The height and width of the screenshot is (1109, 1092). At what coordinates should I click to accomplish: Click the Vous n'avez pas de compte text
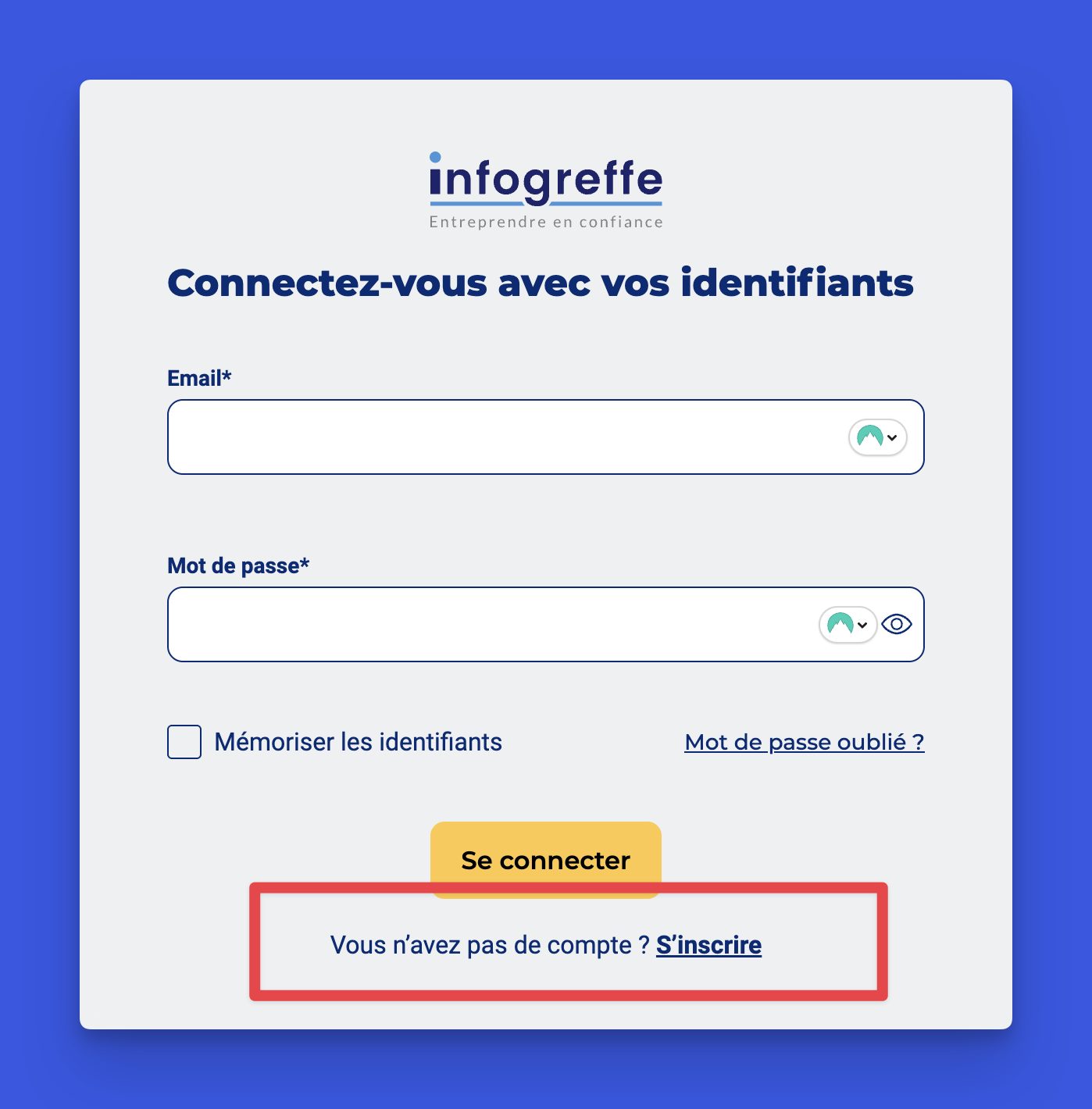pyautogui.click(x=489, y=945)
